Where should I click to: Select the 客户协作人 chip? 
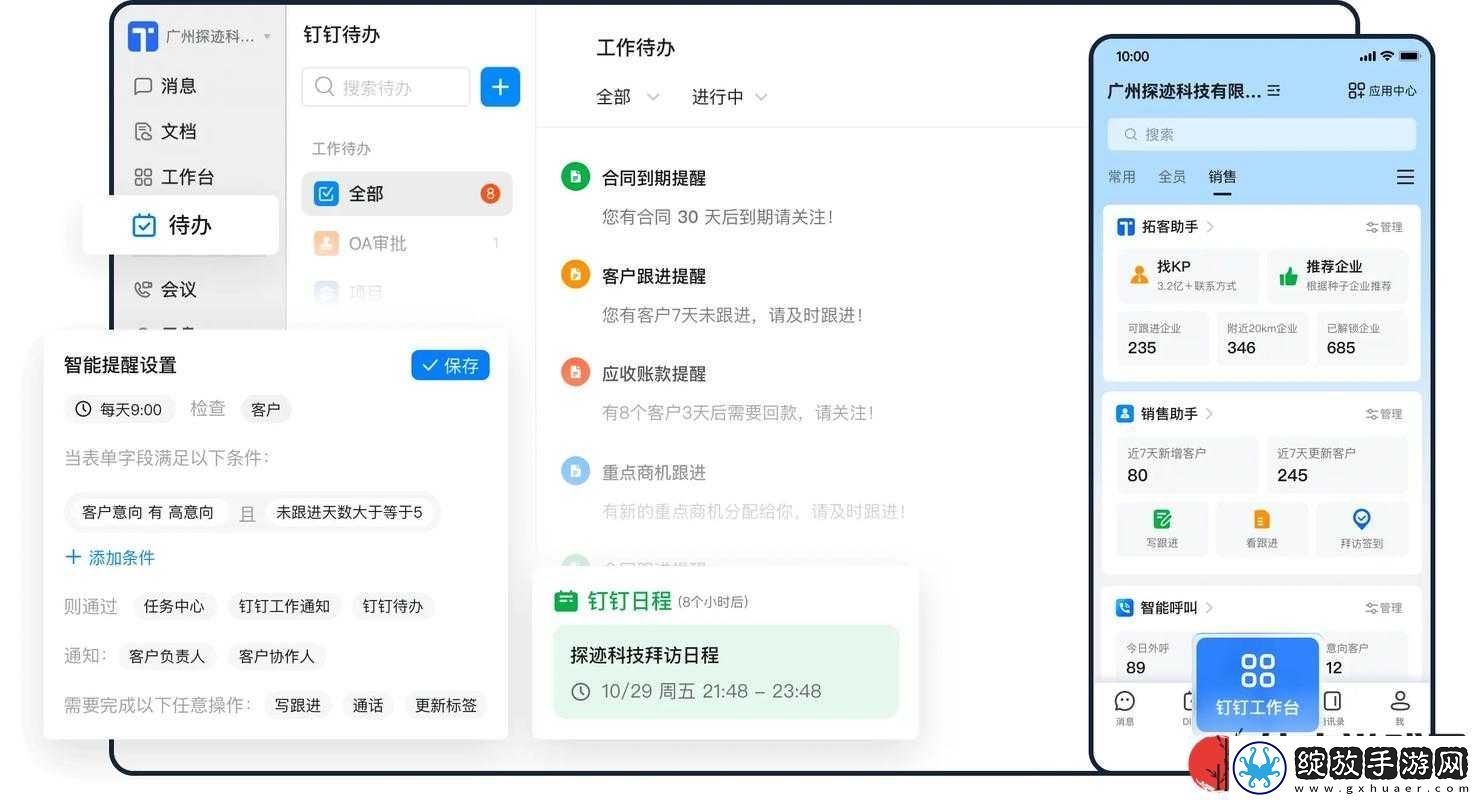click(277, 656)
